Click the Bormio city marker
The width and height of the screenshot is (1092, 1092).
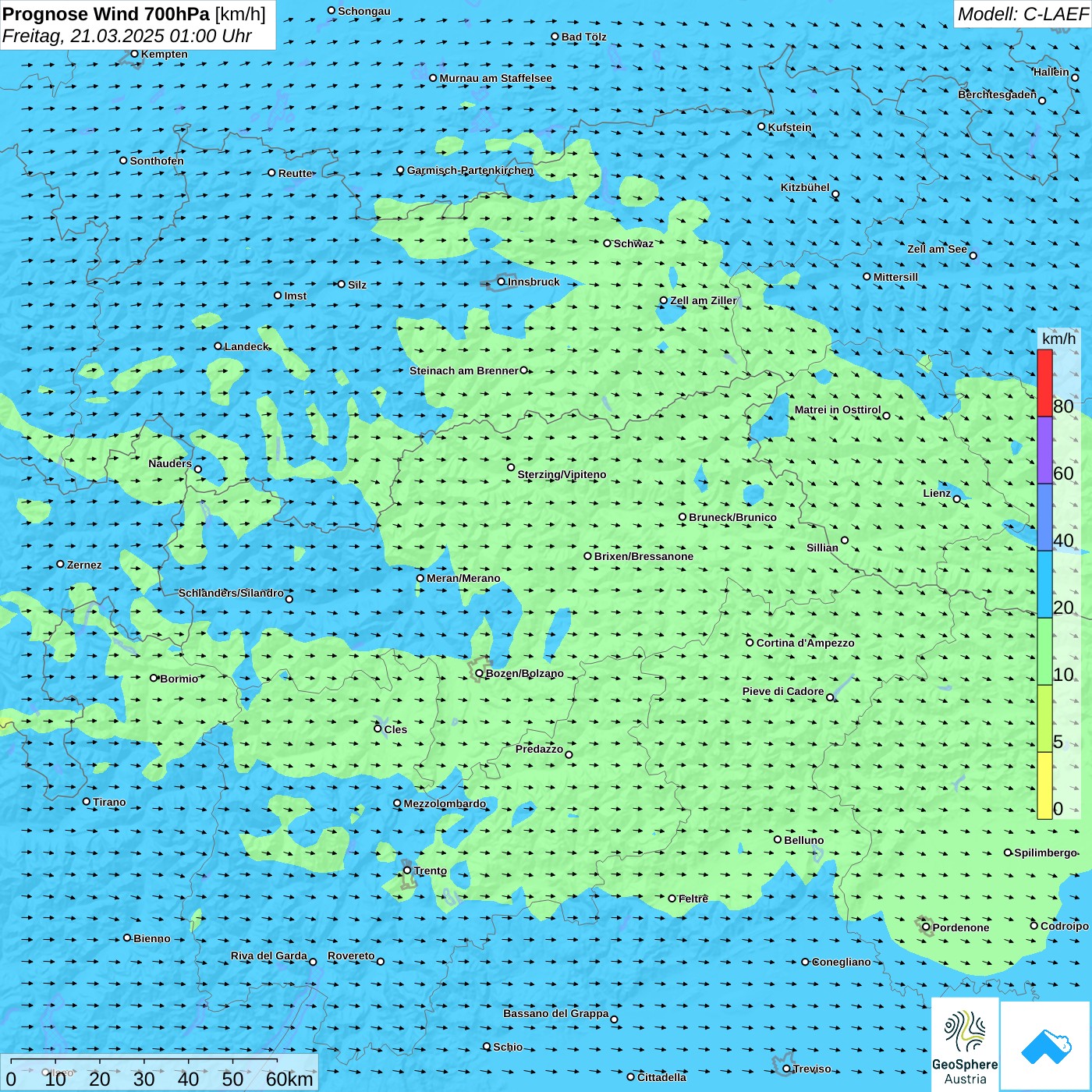[154, 678]
